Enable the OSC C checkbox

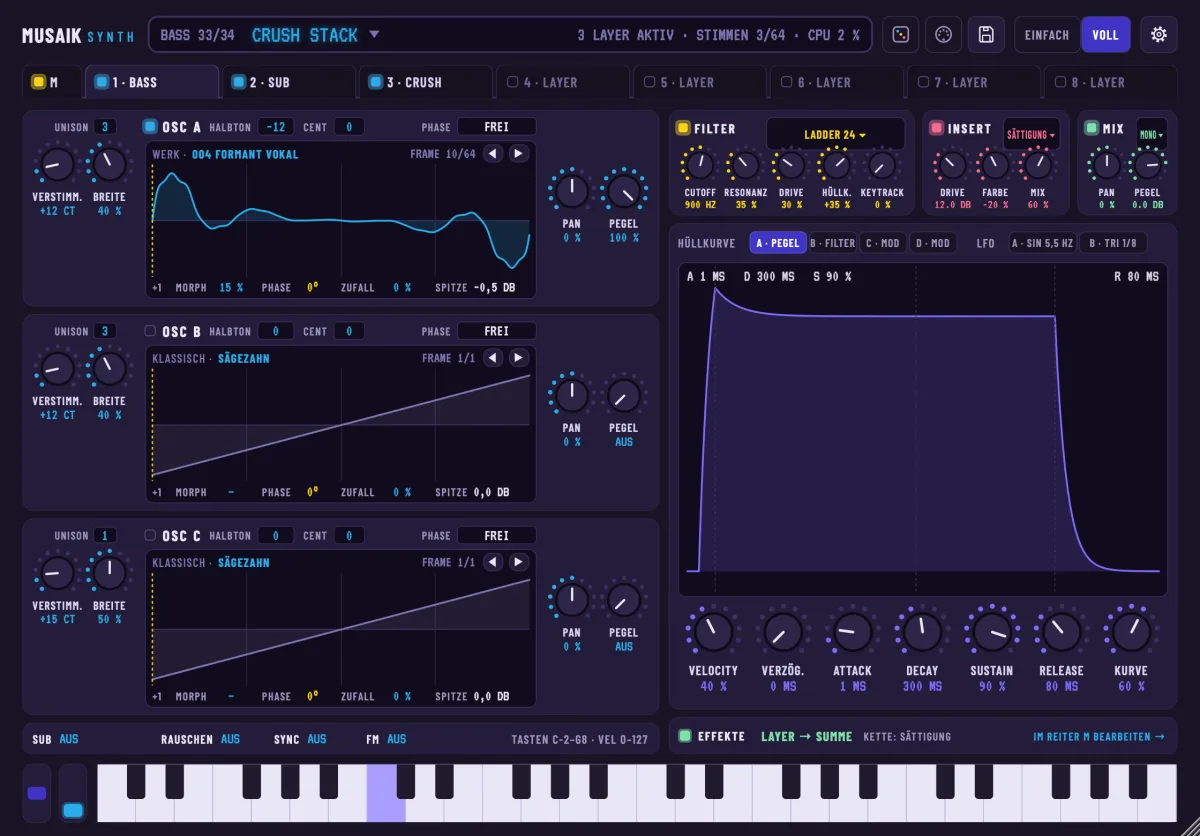point(150,535)
